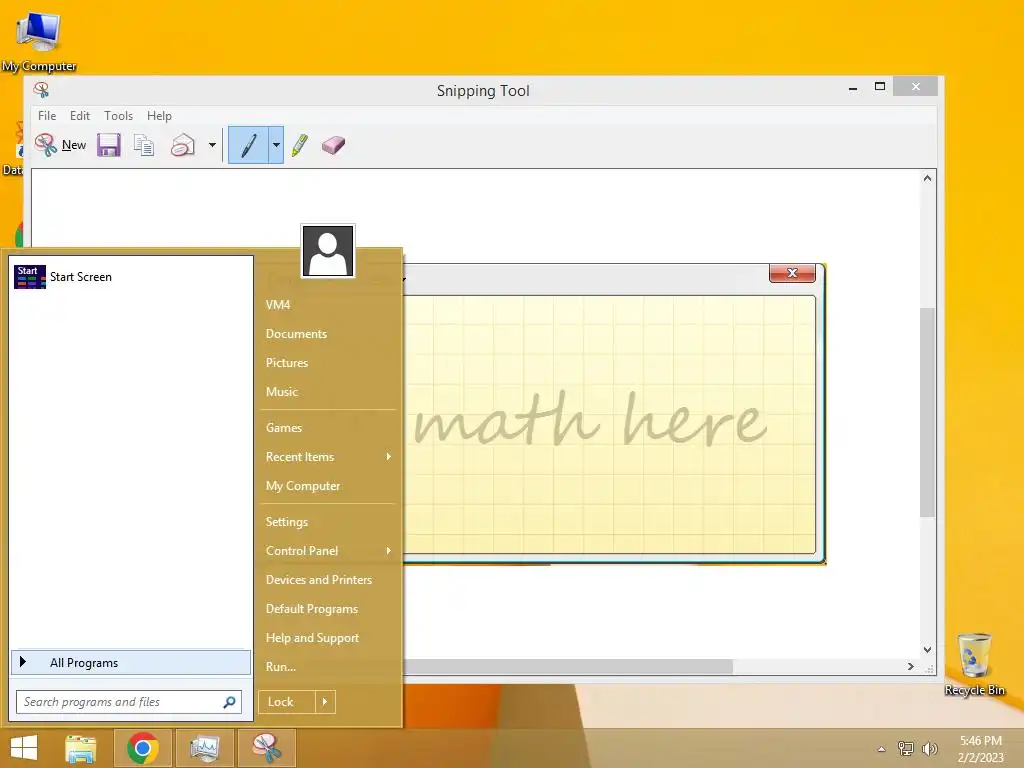Open Google Chrome from the taskbar
Screen dimensions: 1024x768
click(142, 748)
